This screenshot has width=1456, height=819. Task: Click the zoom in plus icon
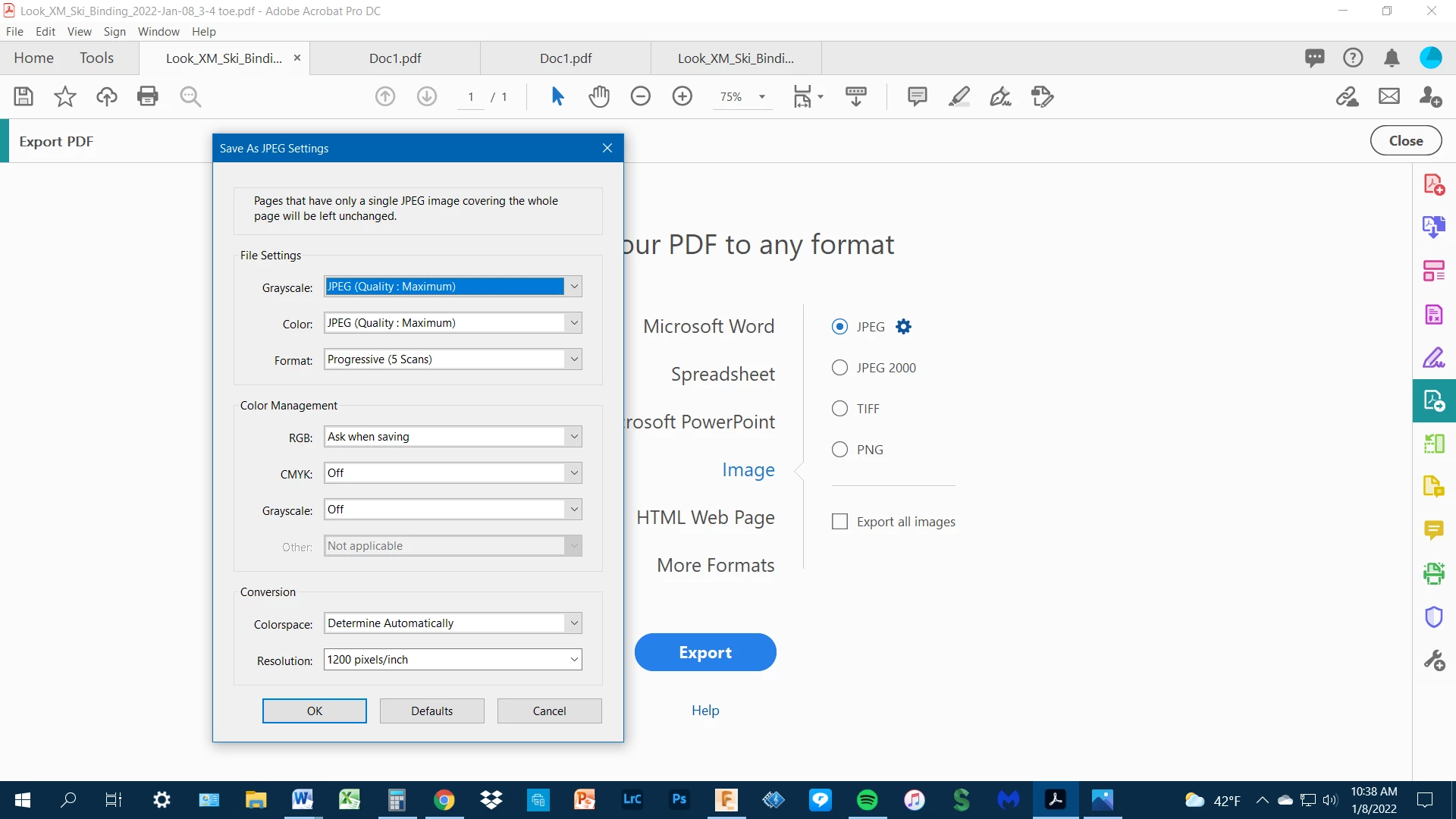[x=682, y=97]
